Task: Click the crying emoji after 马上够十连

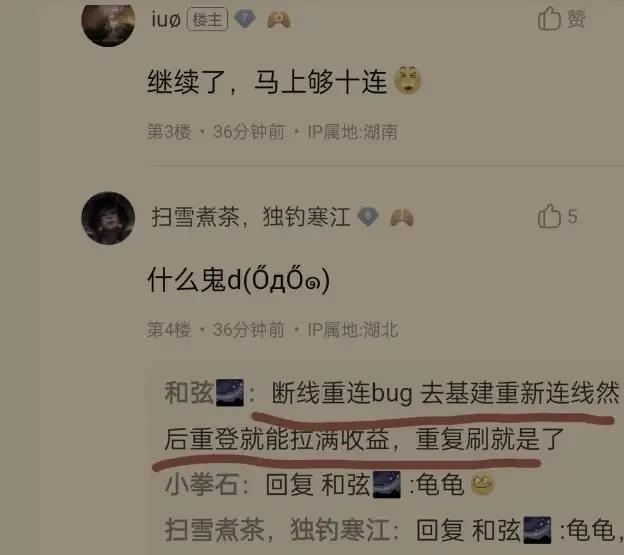Action: click(408, 80)
